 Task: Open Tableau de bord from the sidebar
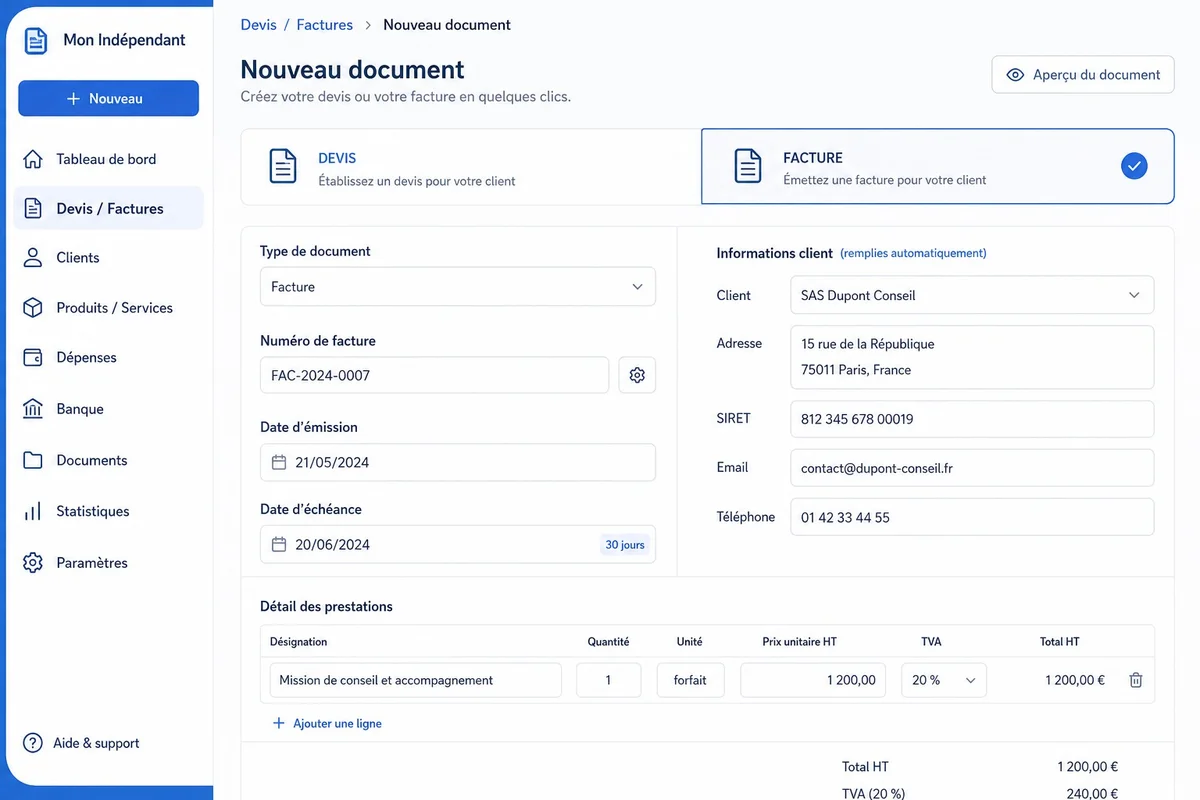click(108, 159)
